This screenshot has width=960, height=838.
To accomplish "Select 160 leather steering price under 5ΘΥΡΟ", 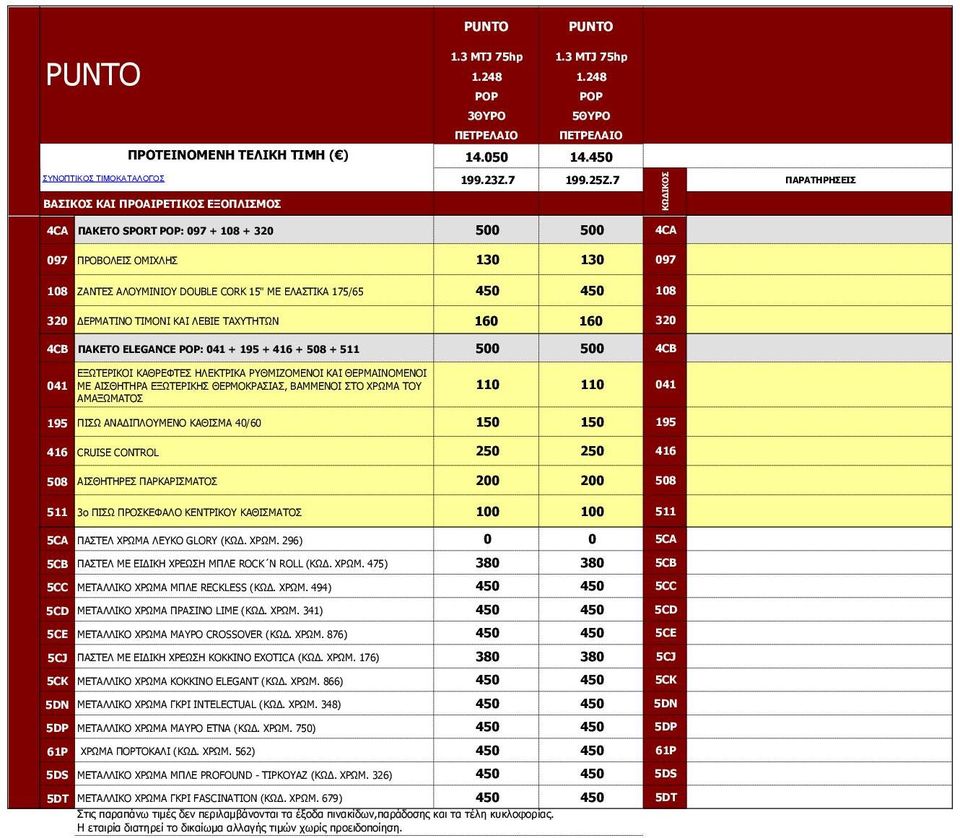I will point(591,321).
